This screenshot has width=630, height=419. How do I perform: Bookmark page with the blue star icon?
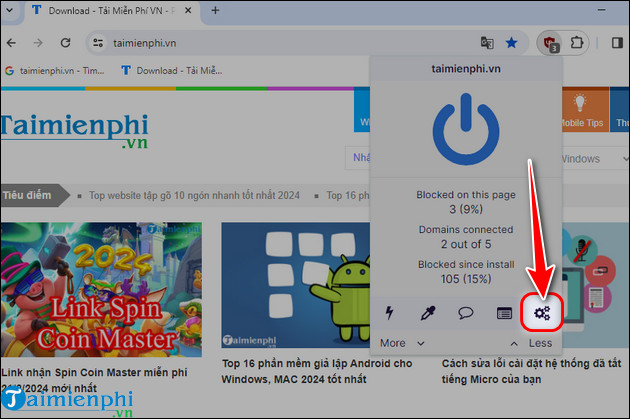click(x=511, y=43)
